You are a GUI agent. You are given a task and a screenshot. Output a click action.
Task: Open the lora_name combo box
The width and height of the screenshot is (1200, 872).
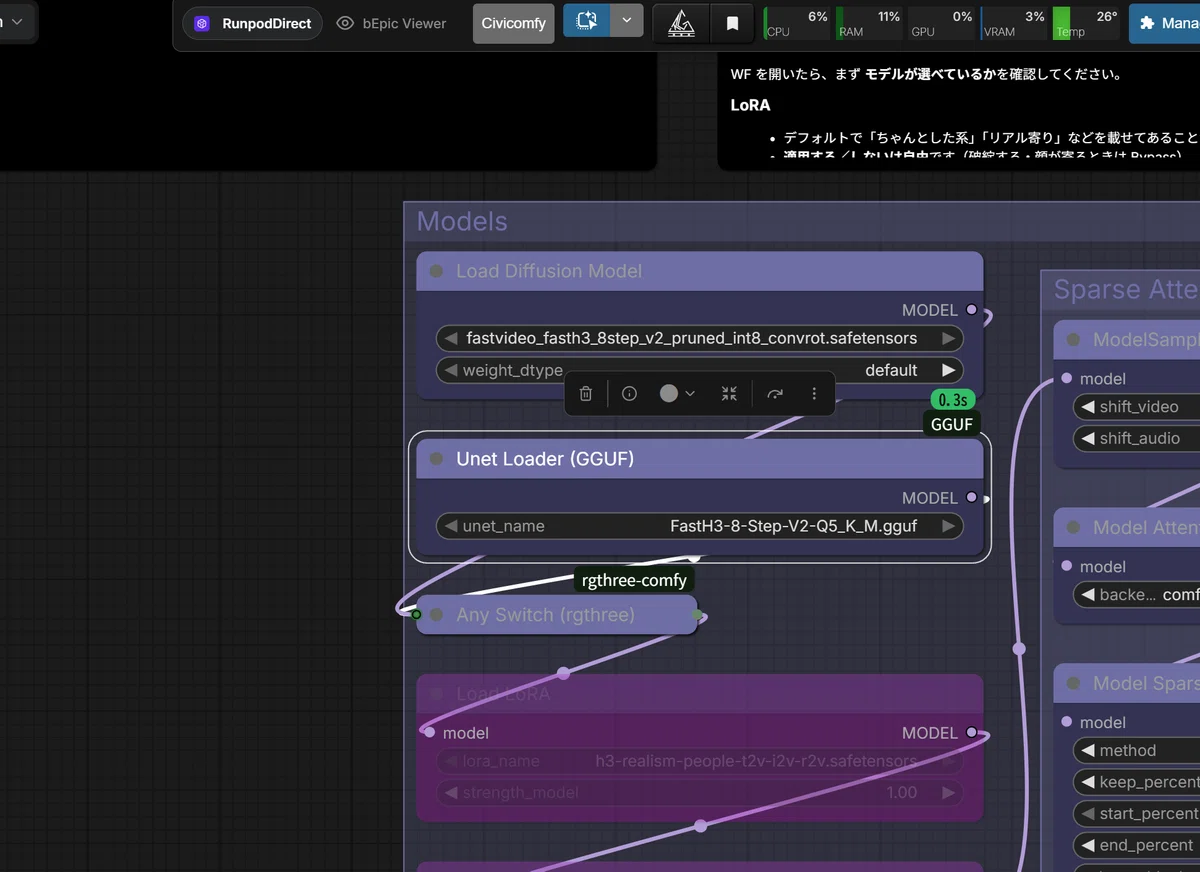click(700, 761)
